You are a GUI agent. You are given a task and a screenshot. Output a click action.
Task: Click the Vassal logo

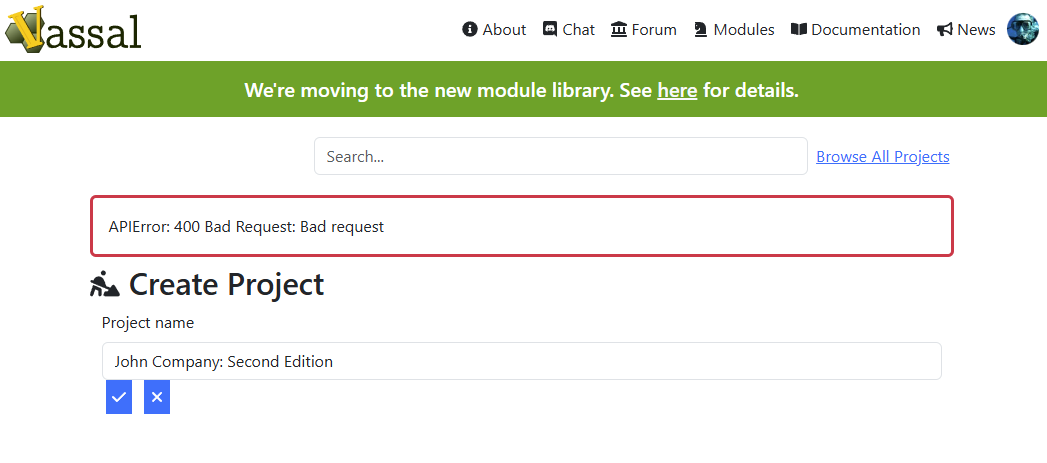tap(73, 29)
